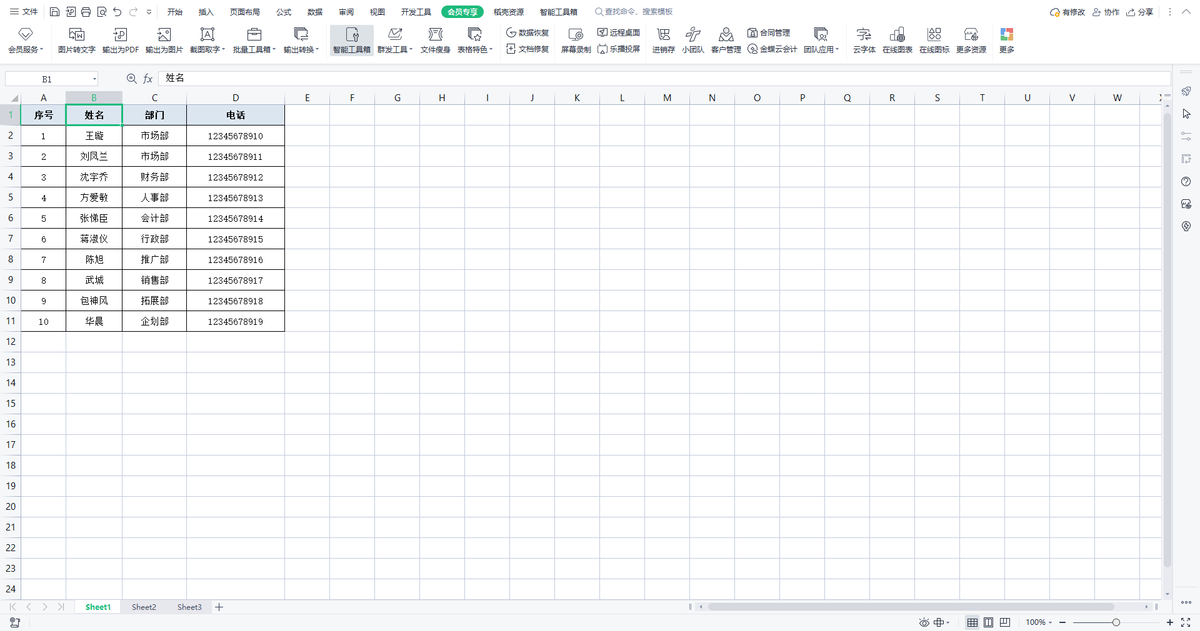
Task: Open 远程桌面 remote desktop tool
Action: tap(618, 33)
